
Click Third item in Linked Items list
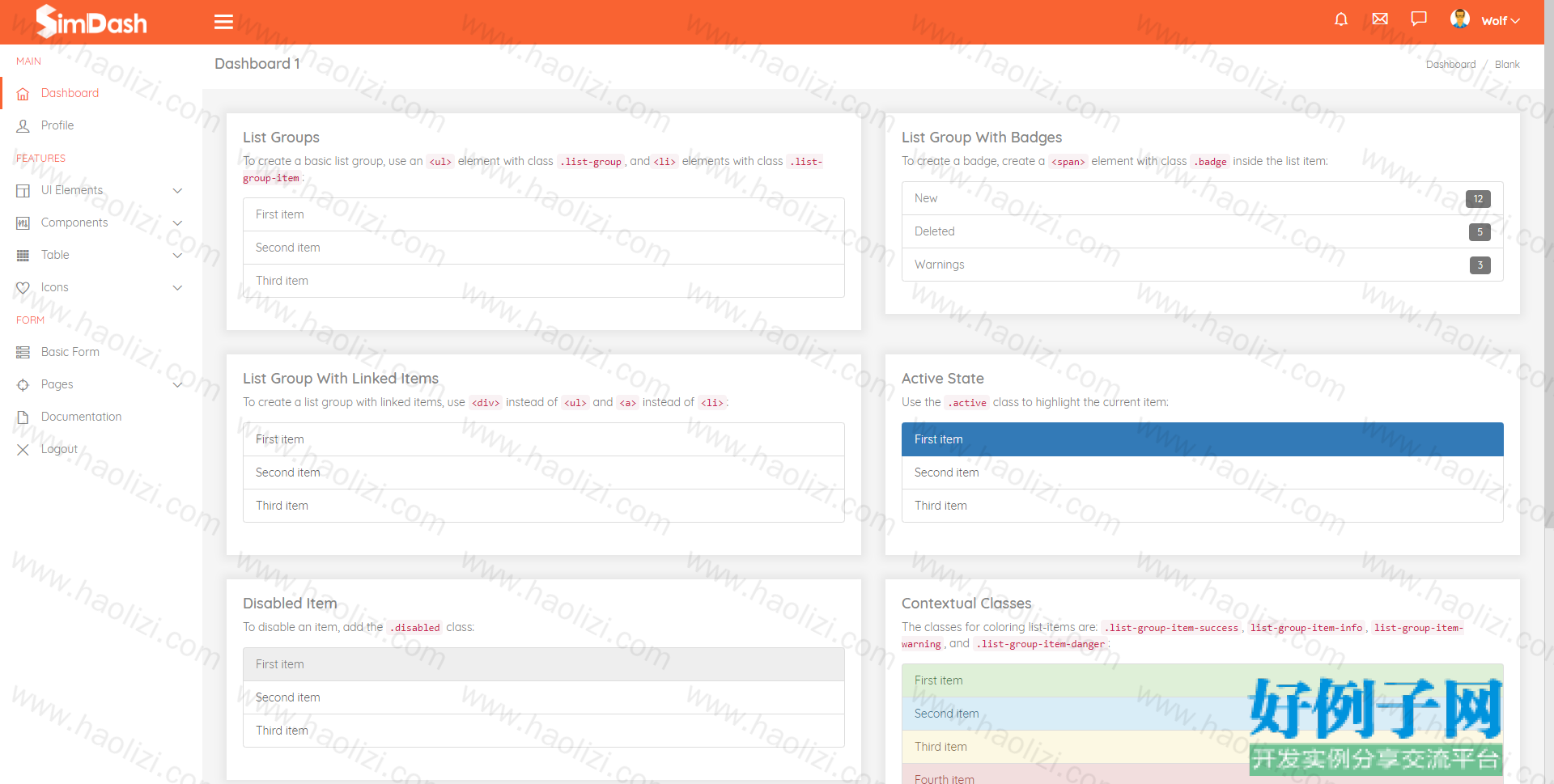pos(543,506)
